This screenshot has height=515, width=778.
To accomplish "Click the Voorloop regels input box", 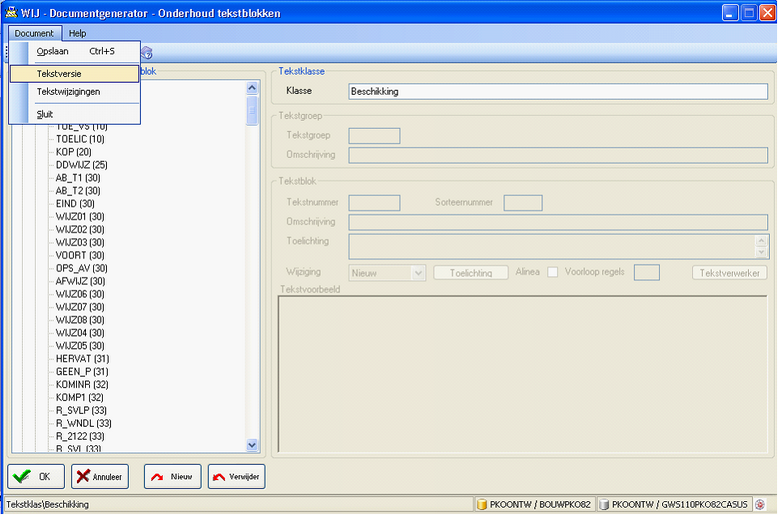I will click(647, 272).
